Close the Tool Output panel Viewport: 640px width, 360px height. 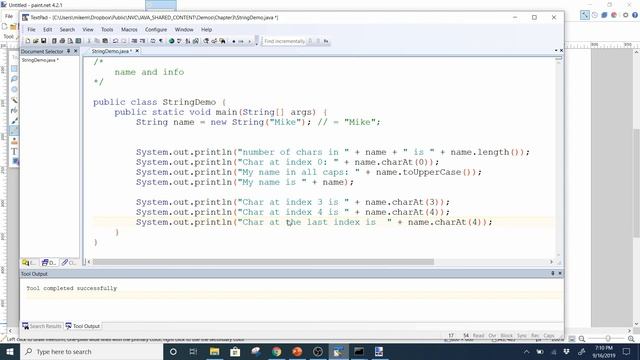560,273
